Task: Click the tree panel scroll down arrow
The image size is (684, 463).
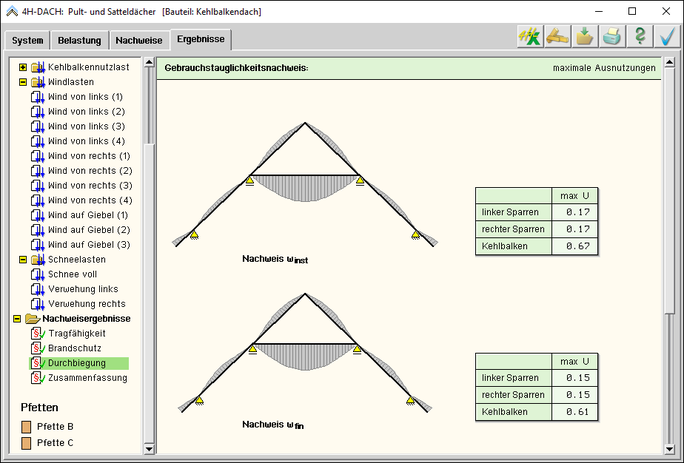Action: coord(149,449)
